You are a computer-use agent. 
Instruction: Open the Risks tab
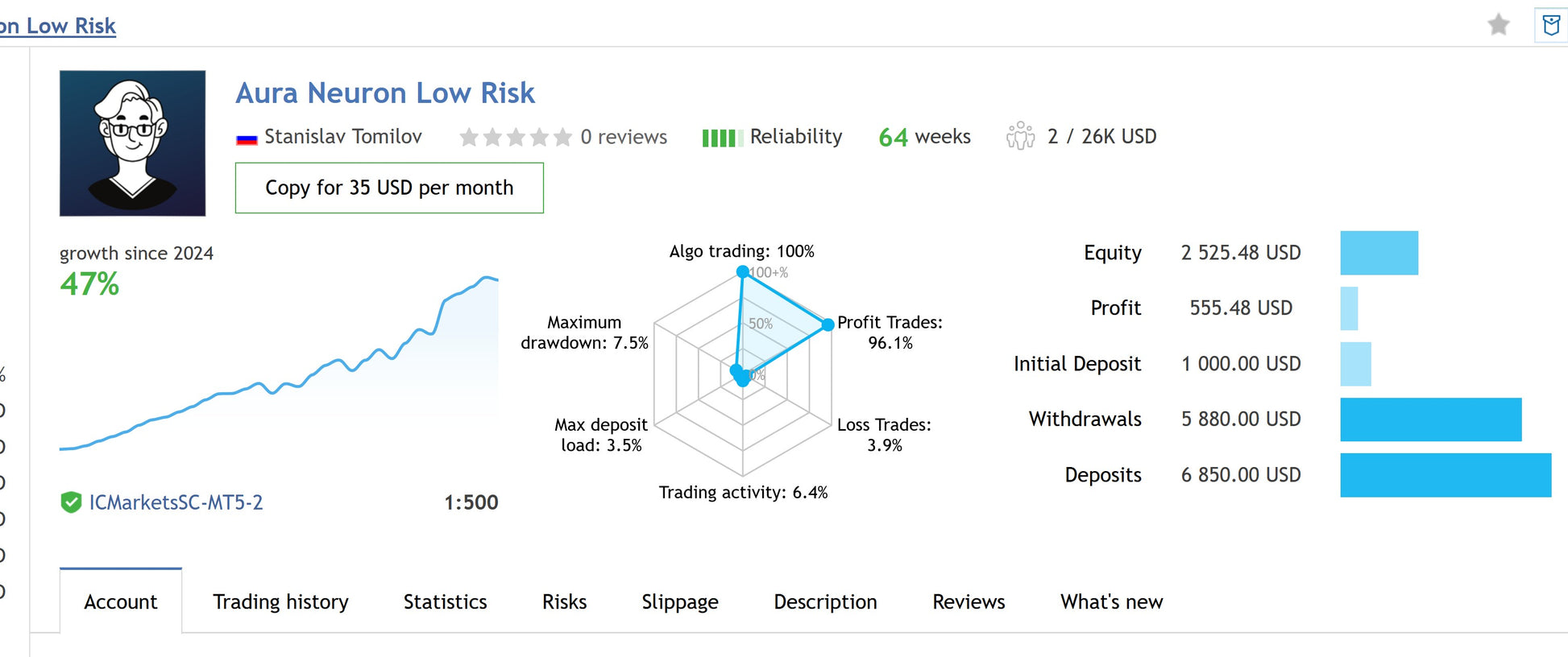[x=564, y=601]
